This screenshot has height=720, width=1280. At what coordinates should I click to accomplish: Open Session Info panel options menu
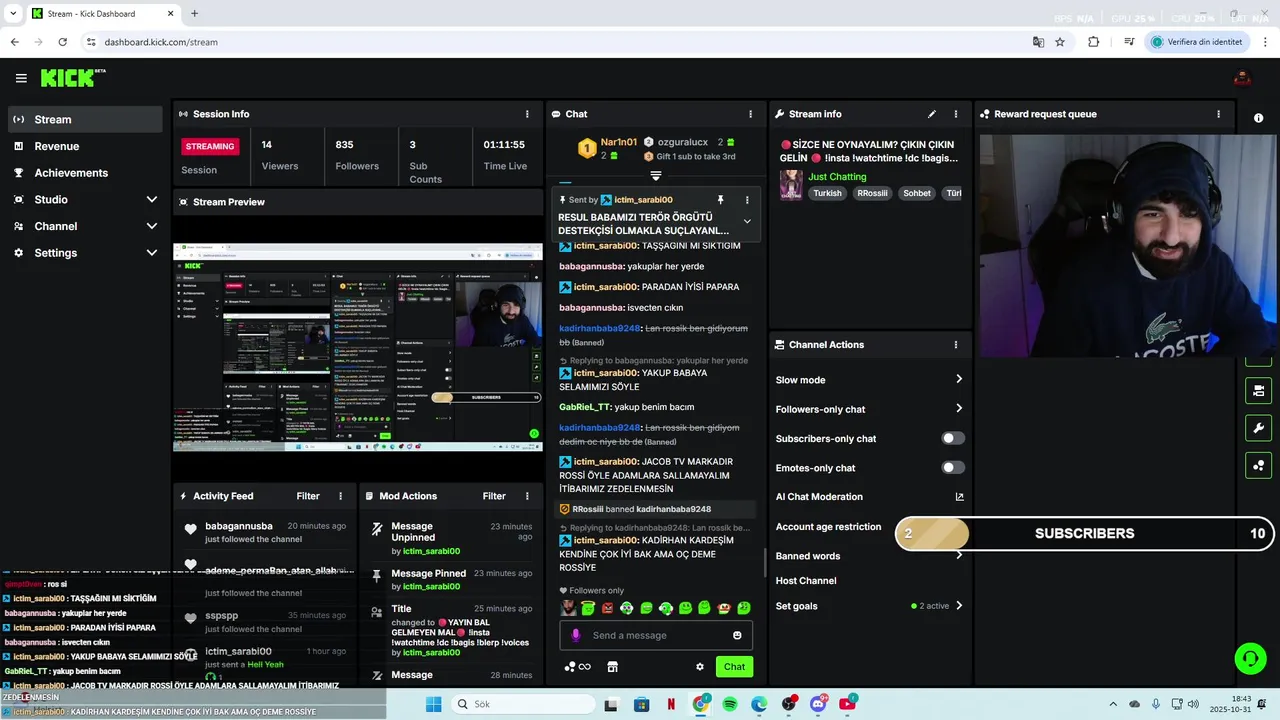(x=527, y=114)
